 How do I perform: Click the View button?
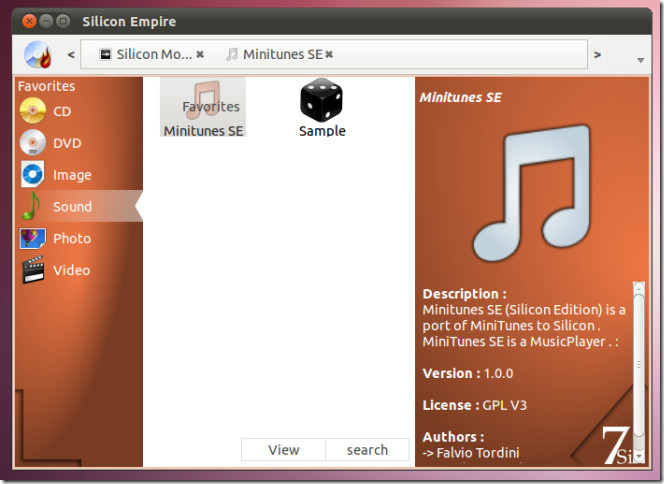click(283, 449)
